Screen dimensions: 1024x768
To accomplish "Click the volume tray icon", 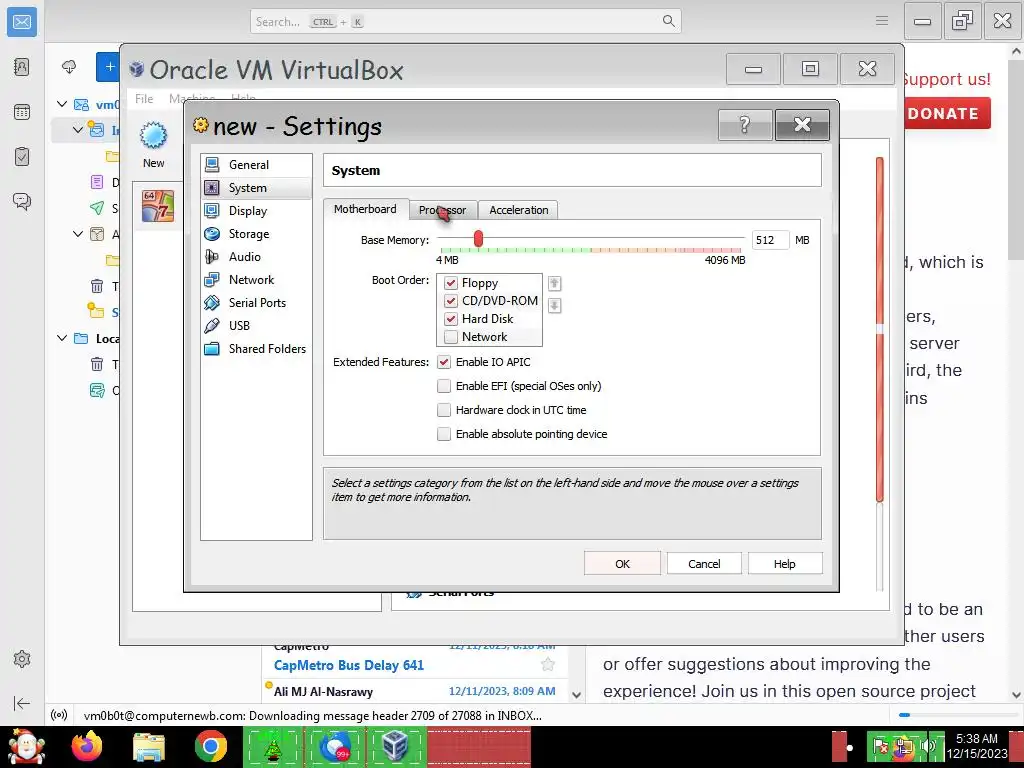I will click(928, 746).
